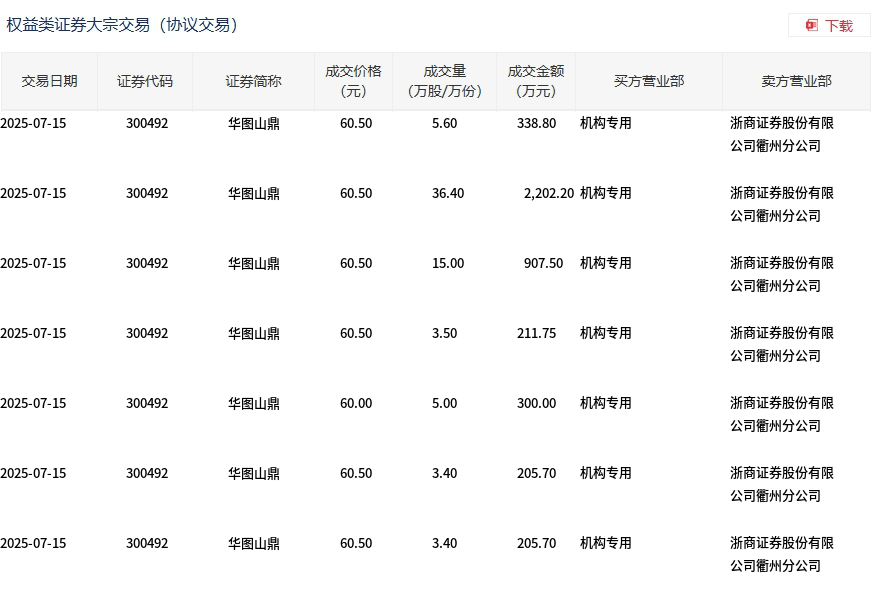
Task: Click the 60.00 price cell
Action: 356,403
